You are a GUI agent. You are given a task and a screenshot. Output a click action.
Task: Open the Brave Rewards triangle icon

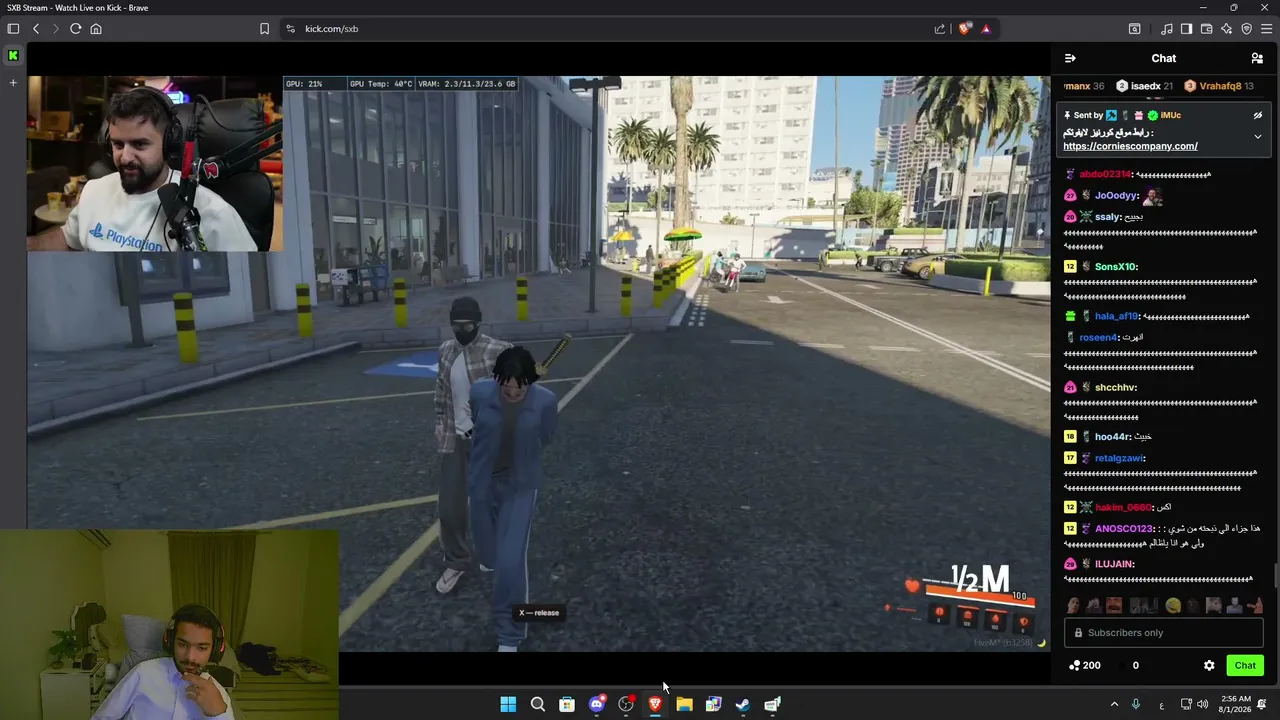[x=986, y=29]
